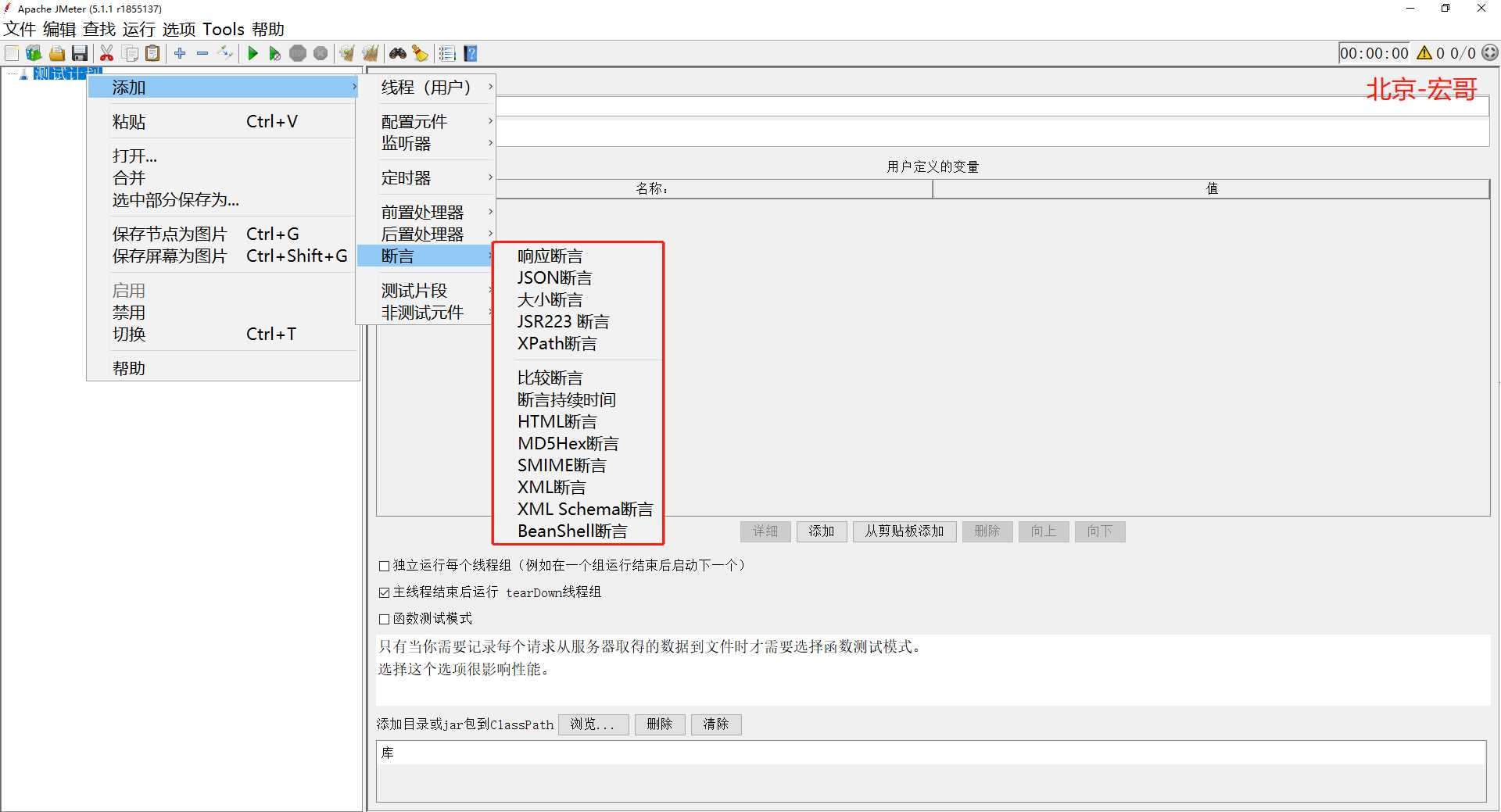Save the test plan with floppy icon
The width and height of the screenshot is (1501, 812).
(80, 53)
